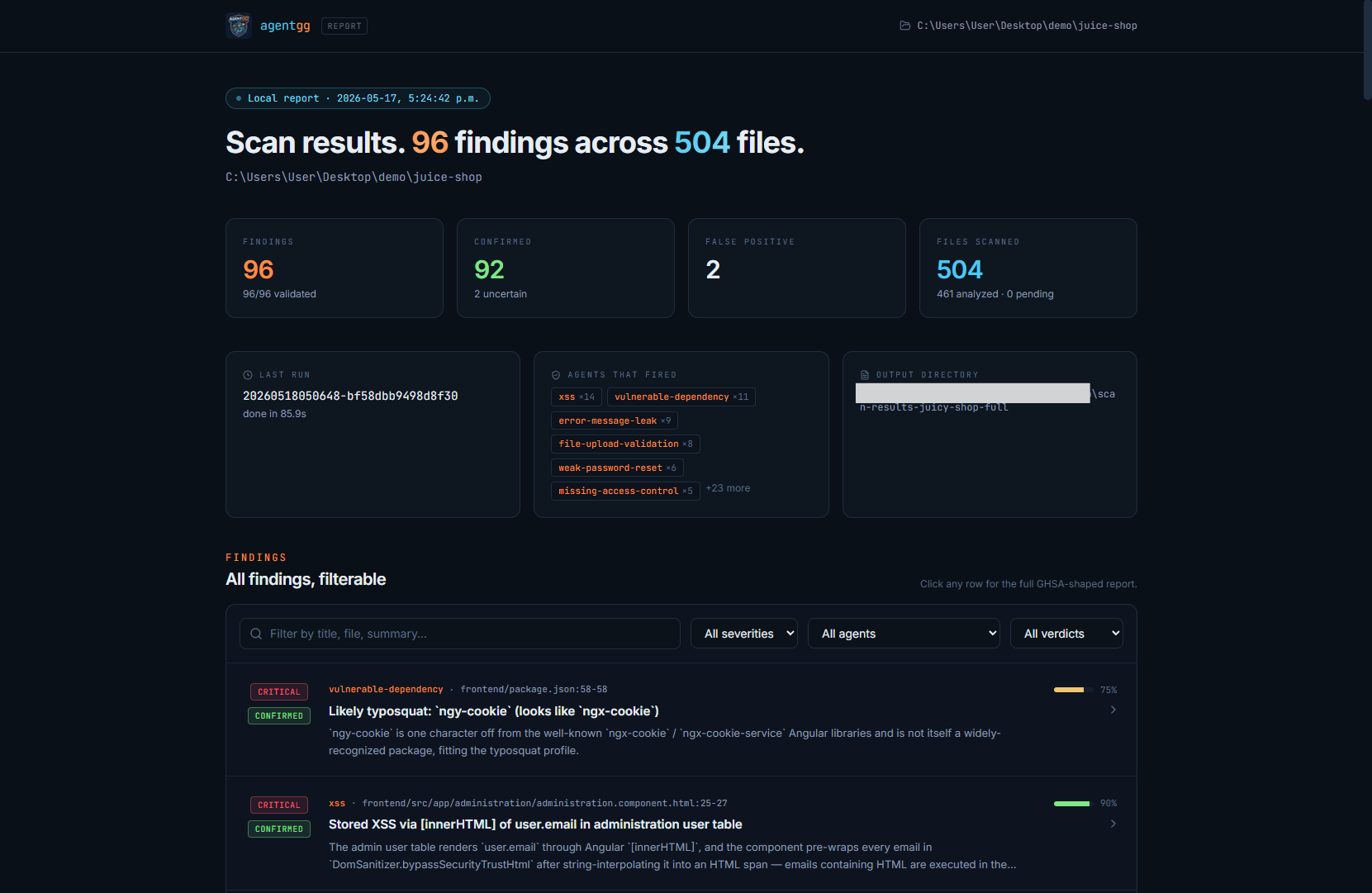Image resolution: width=1372 pixels, height=893 pixels.
Task: Click the '2 uncertain' text
Action: click(x=501, y=294)
